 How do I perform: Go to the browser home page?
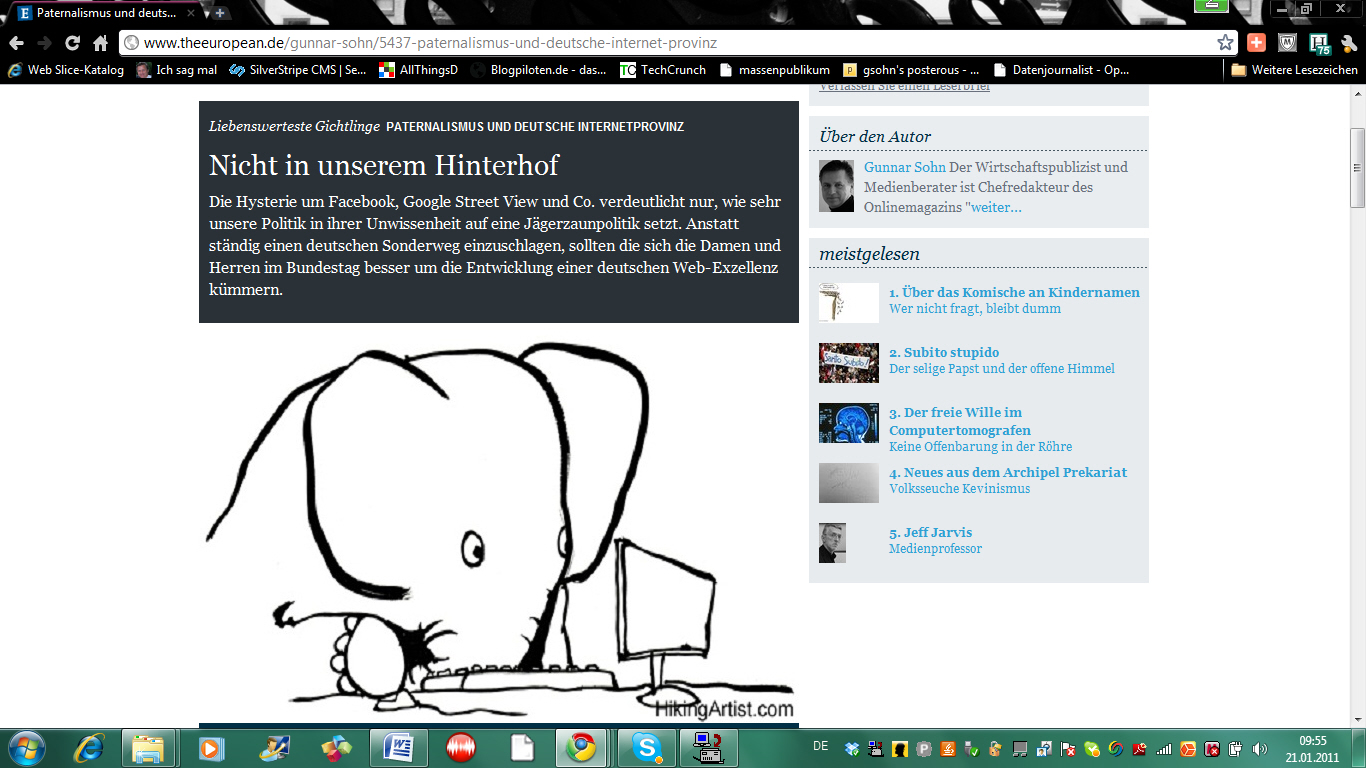pos(100,43)
